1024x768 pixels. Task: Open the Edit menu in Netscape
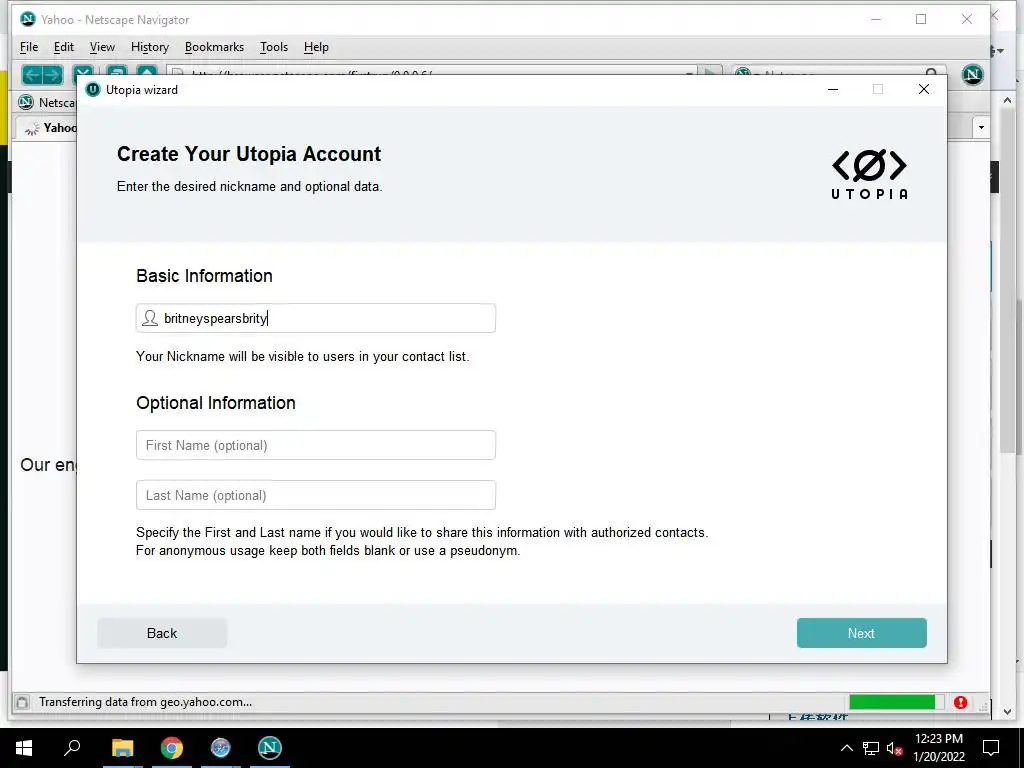(63, 47)
